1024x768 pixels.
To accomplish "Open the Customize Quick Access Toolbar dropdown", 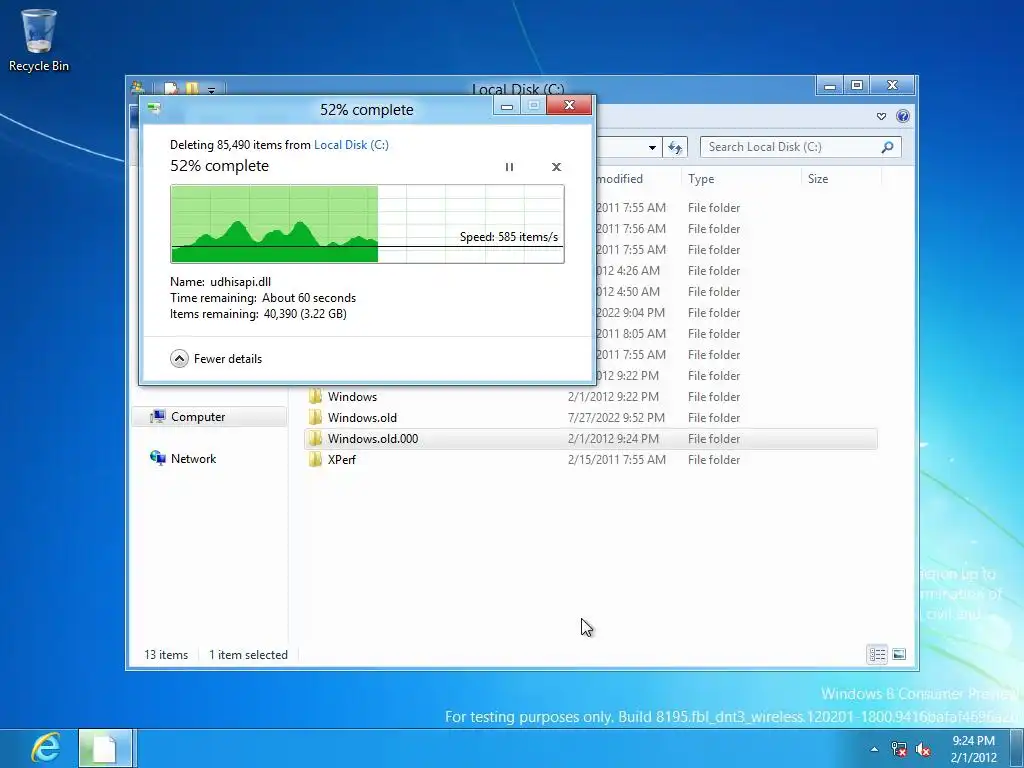I will click(x=212, y=90).
